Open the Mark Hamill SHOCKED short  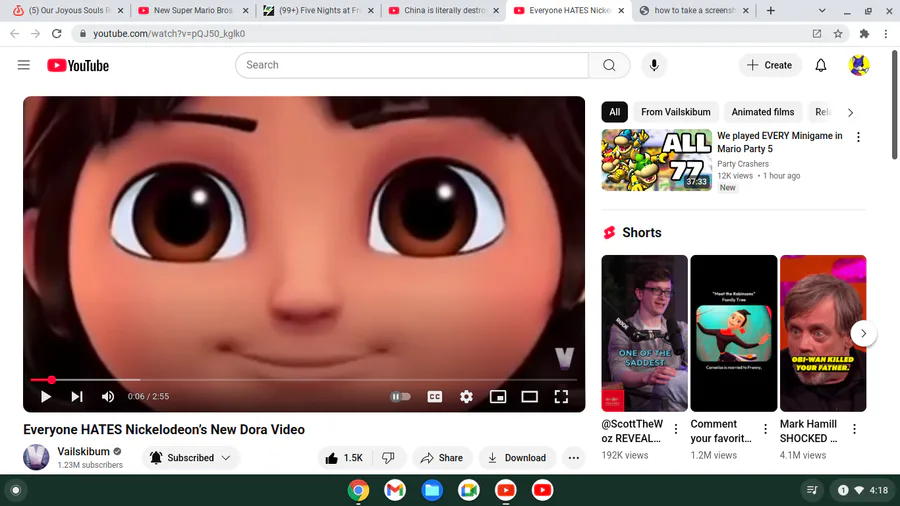tap(823, 333)
